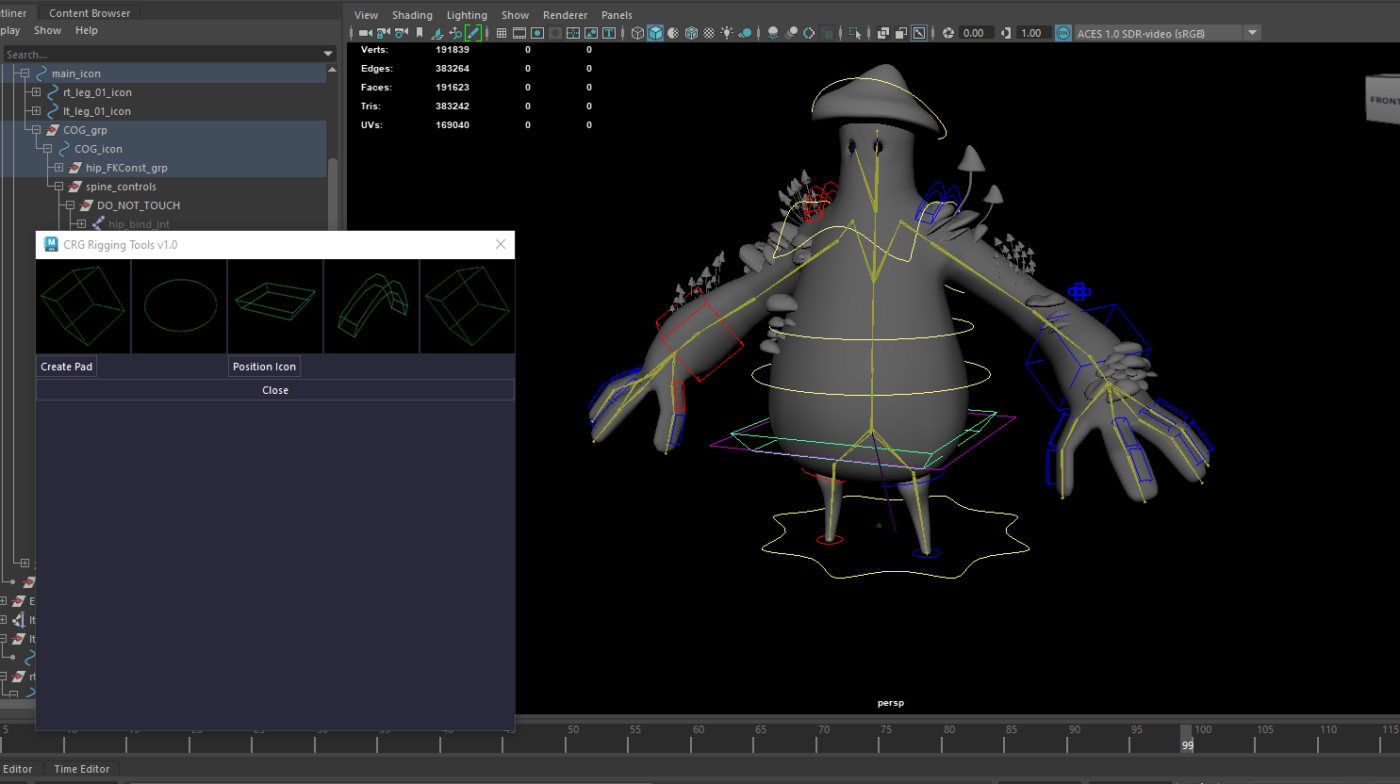1400x784 pixels.
Task: Click the Lock Camera icon
Action: coord(381,33)
